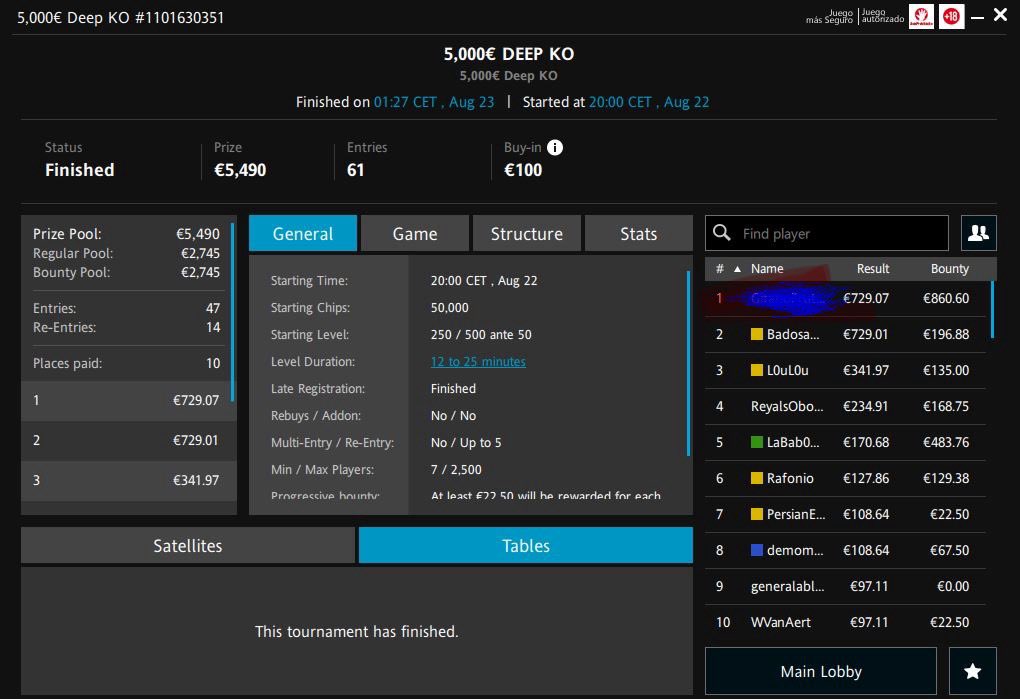Image resolution: width=1020 pixels, height=699 pixels.
Task: Switch to the General tab
Action: (302, 233)
